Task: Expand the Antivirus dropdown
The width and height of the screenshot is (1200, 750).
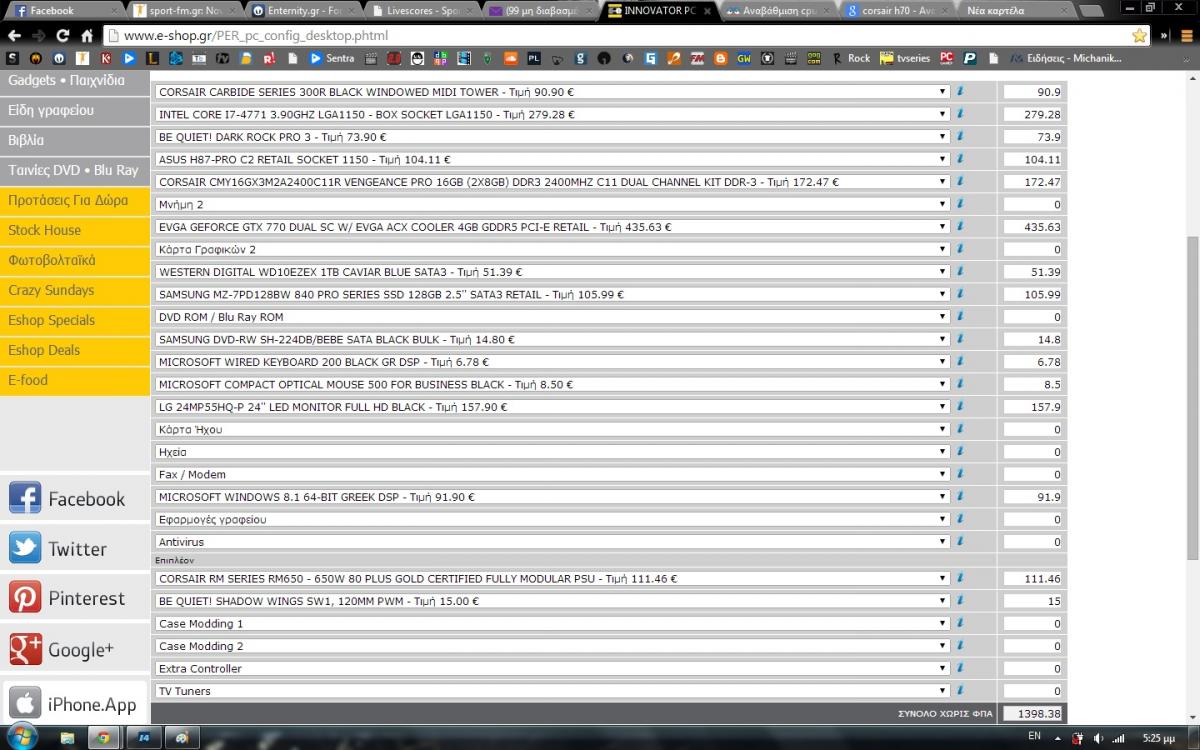Action: pyautogui.click(x=551, y=542)
